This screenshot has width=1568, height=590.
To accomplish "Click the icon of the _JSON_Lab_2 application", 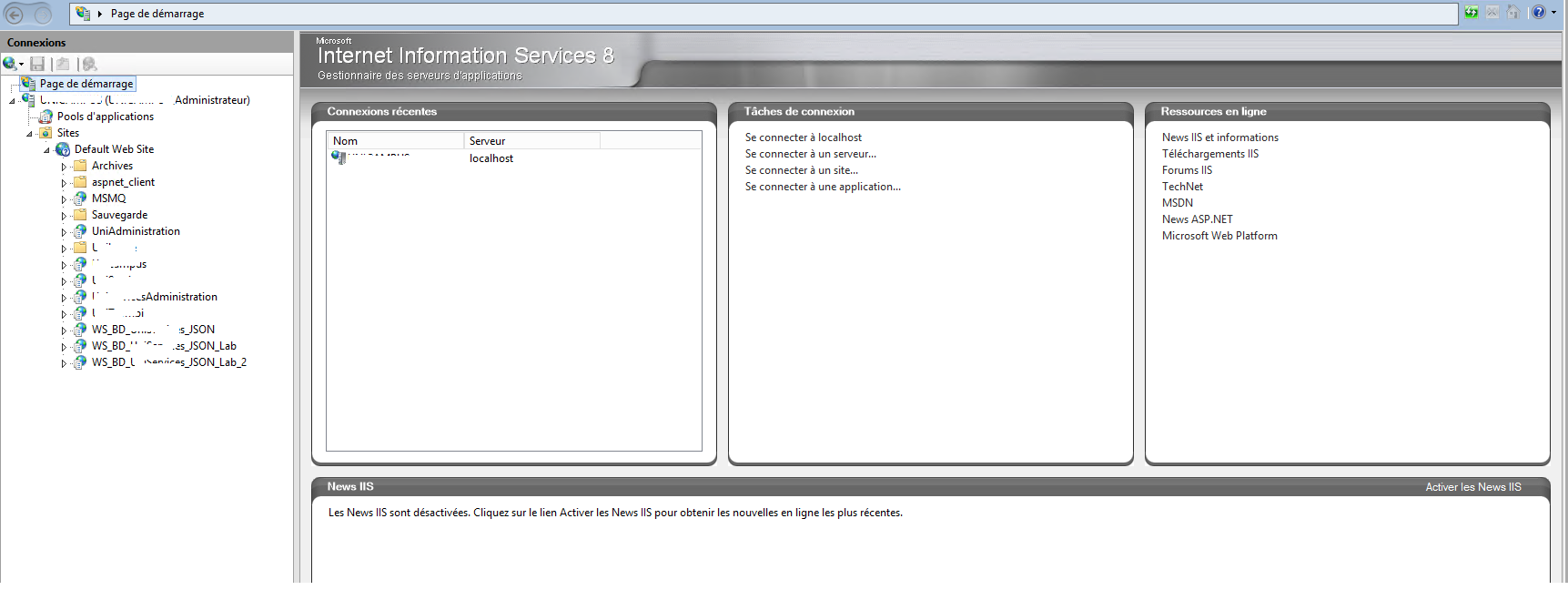I will [80, 362].
